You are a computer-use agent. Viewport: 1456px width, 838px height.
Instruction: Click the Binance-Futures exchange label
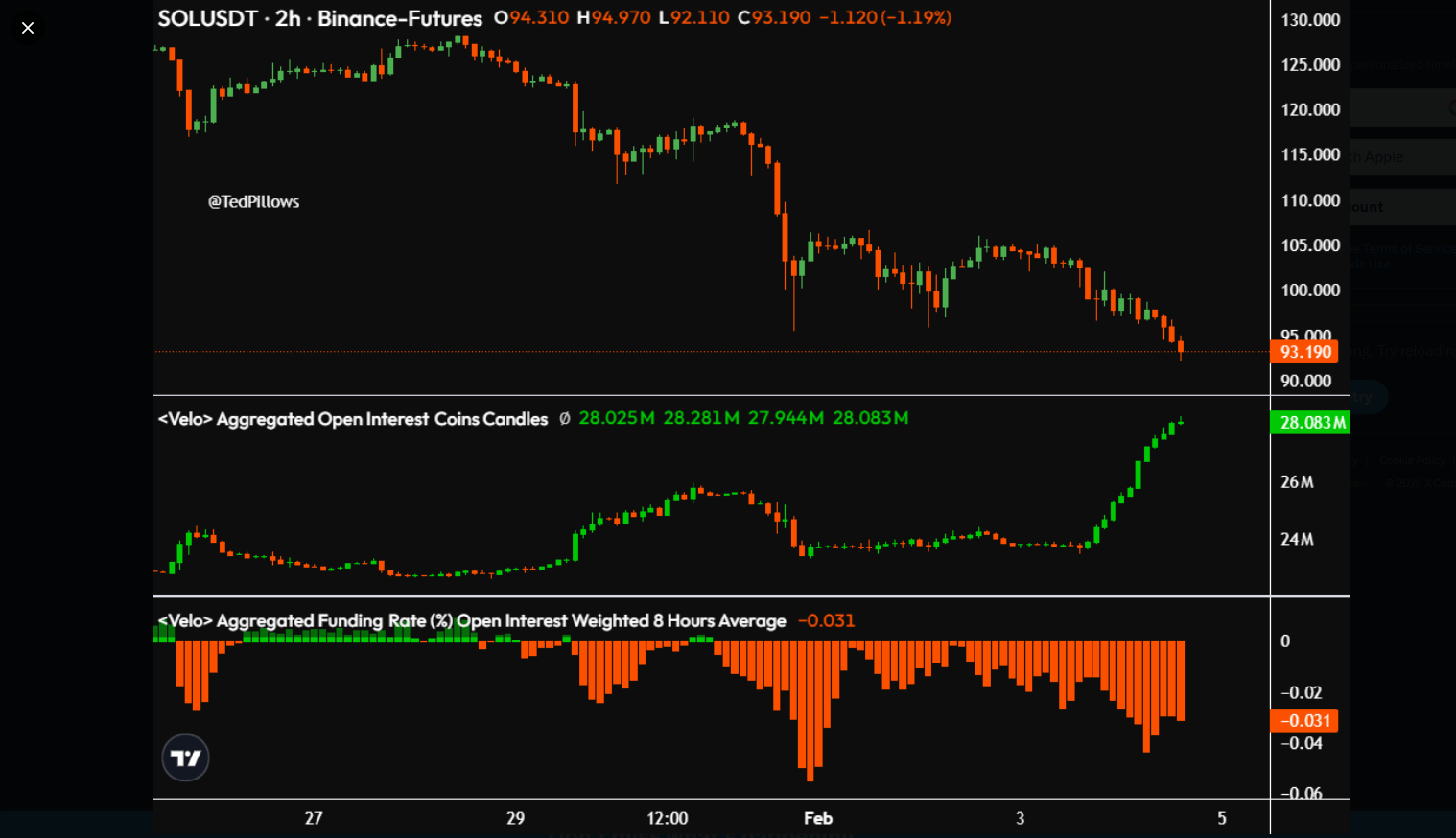400,18
